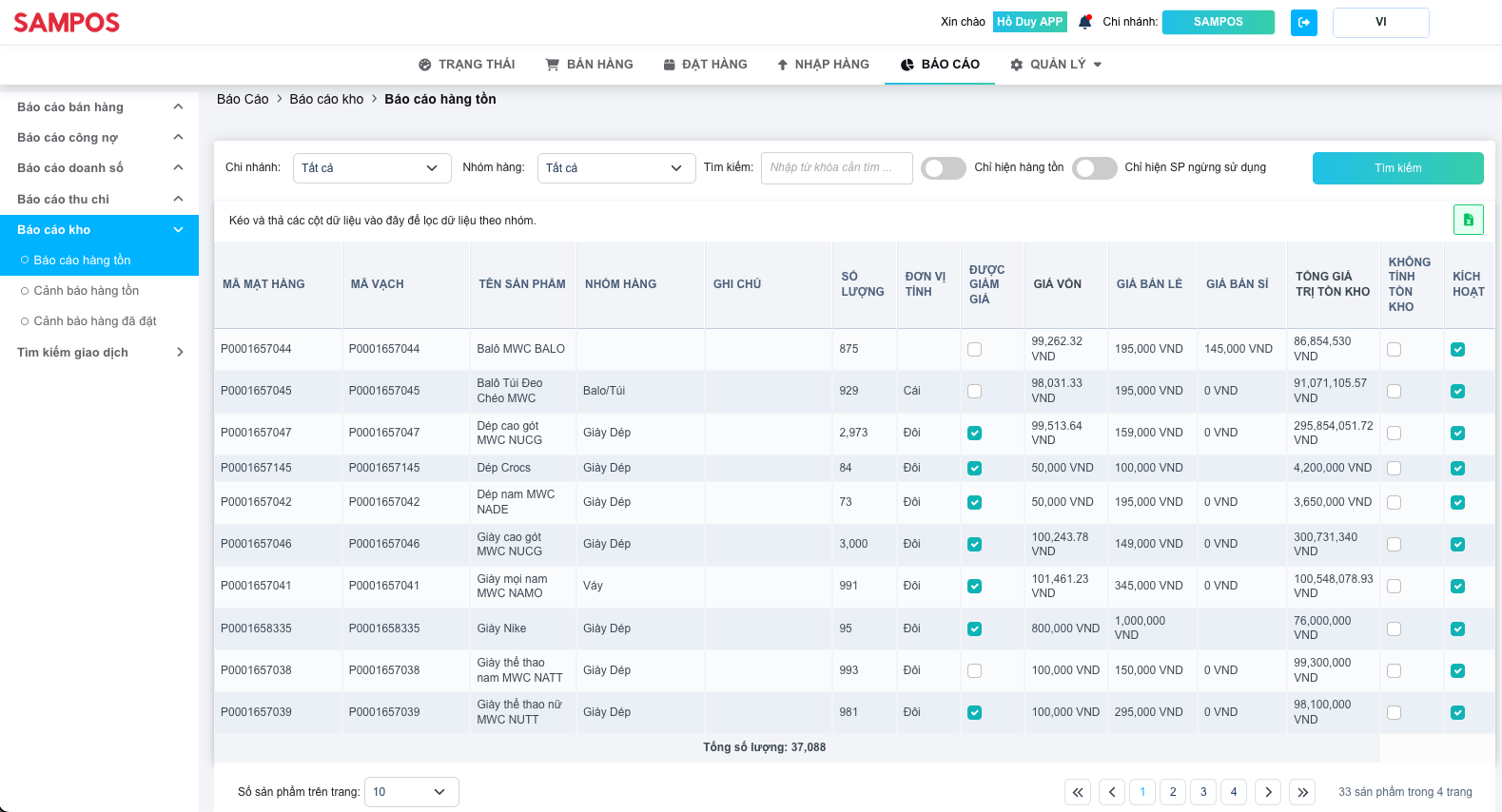Expand the Báo cáo doanh số section
This screenshot has height=812, width=1502.
coord(99,167)
